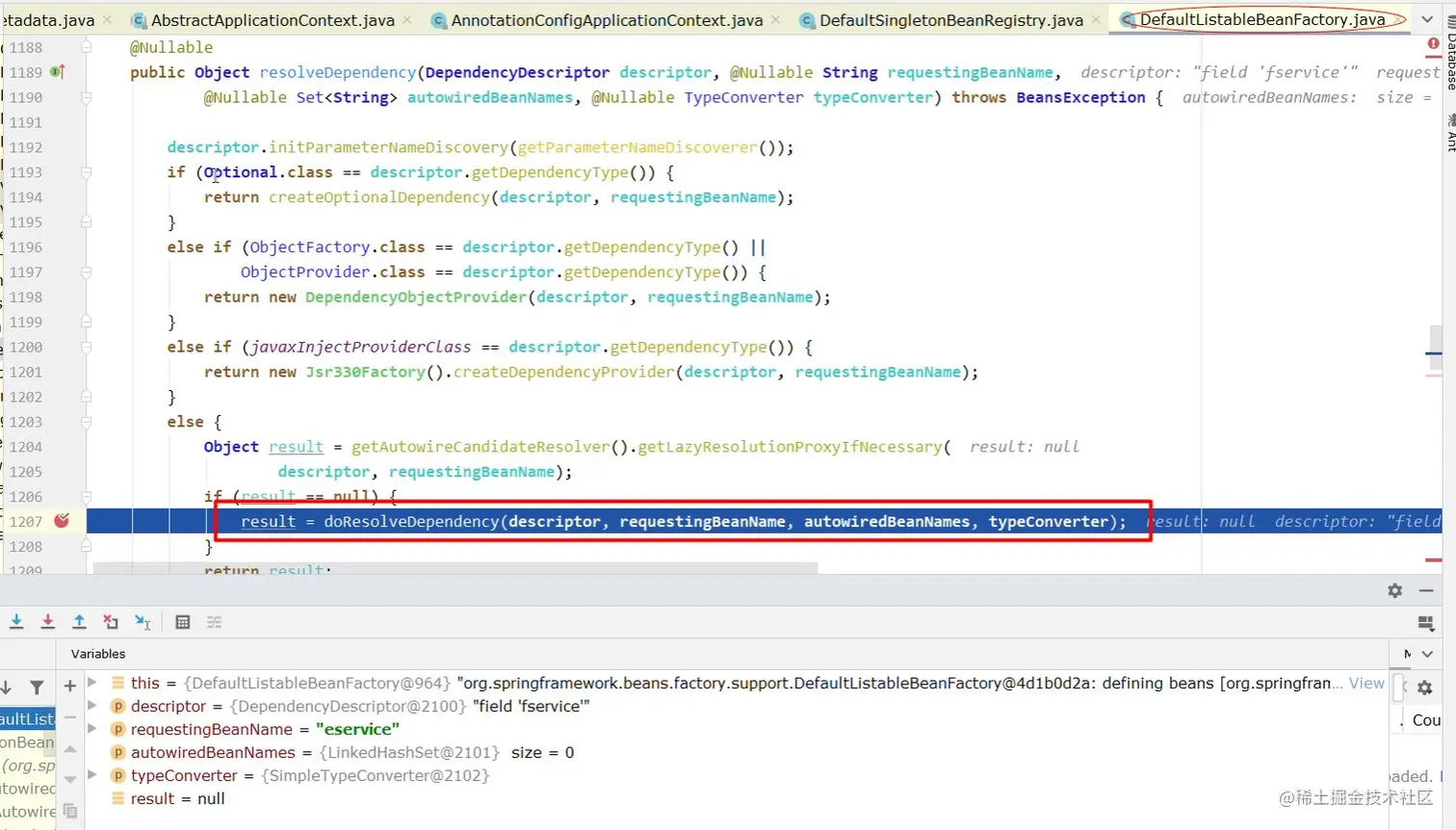Viewport: 1456px width, 830px height.
Task: Click the override gutter icon at line 1189
Action: click(57, 71)
